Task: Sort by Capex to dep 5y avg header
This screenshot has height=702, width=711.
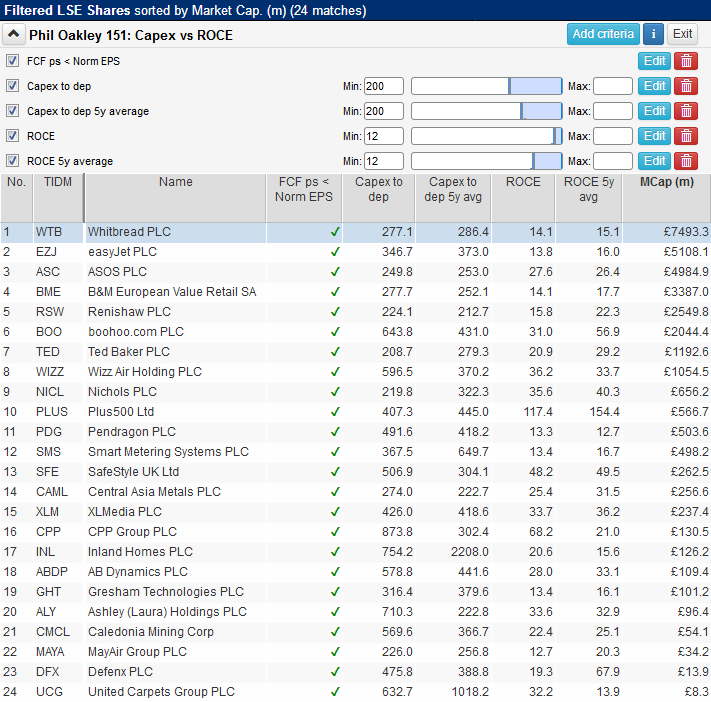Action: click(x=453, y=198)
